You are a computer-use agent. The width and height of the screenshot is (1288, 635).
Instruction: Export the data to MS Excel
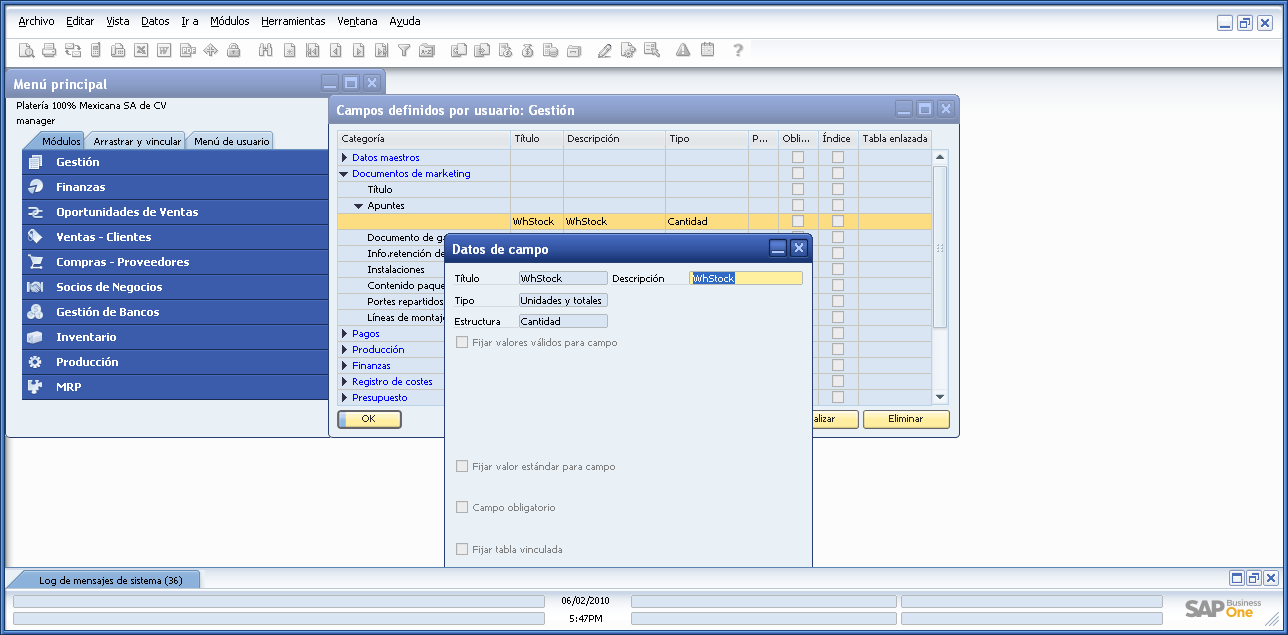pyautogui.click(x=141, y=50)
